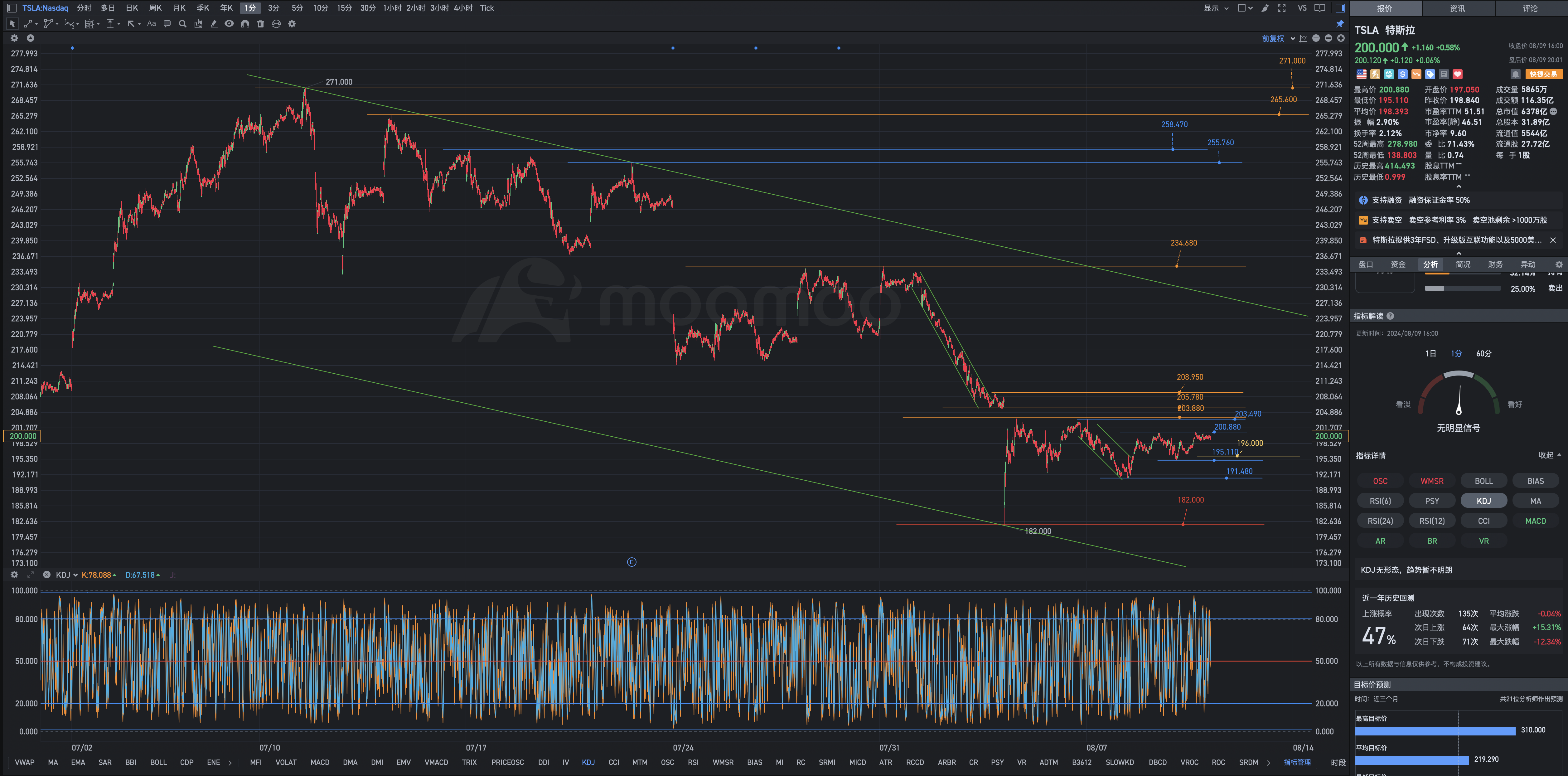Click the drawing sync icon
This screenshot has width=1568, height=776.
(x=276, y=24)
